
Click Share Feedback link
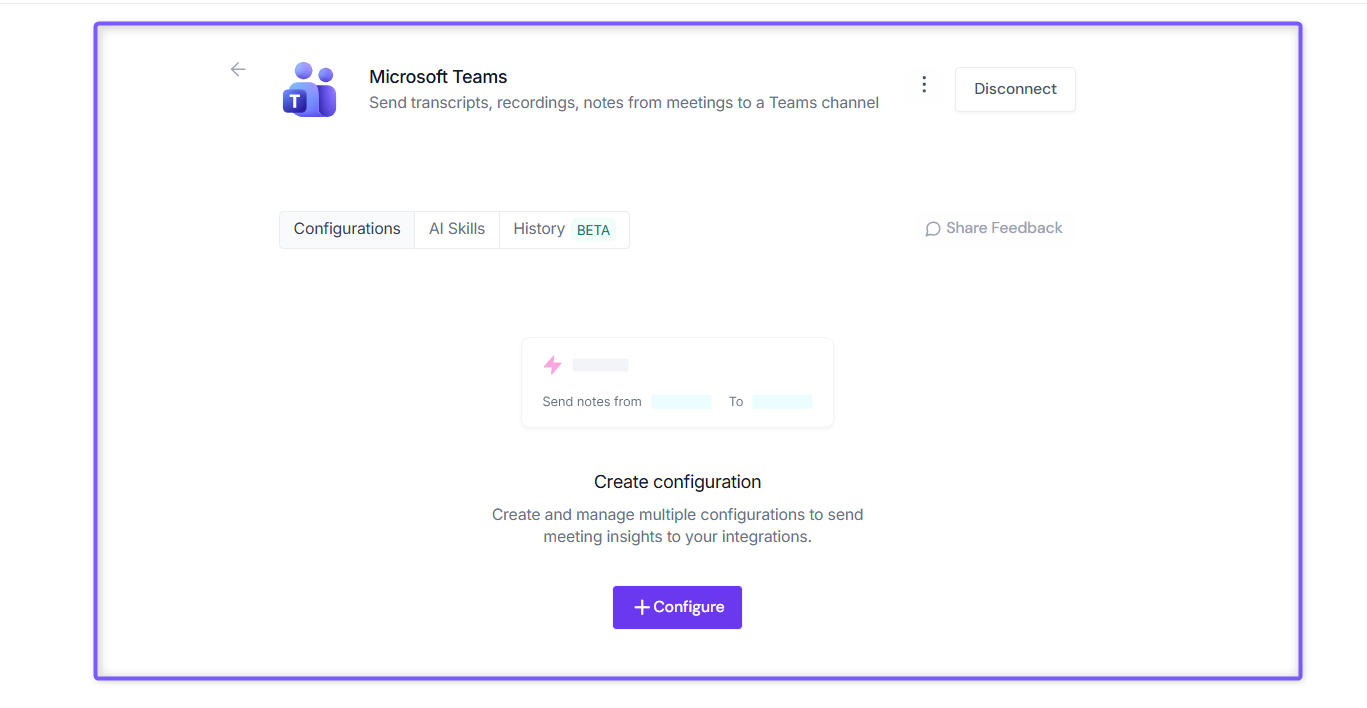tap(993, 228)
